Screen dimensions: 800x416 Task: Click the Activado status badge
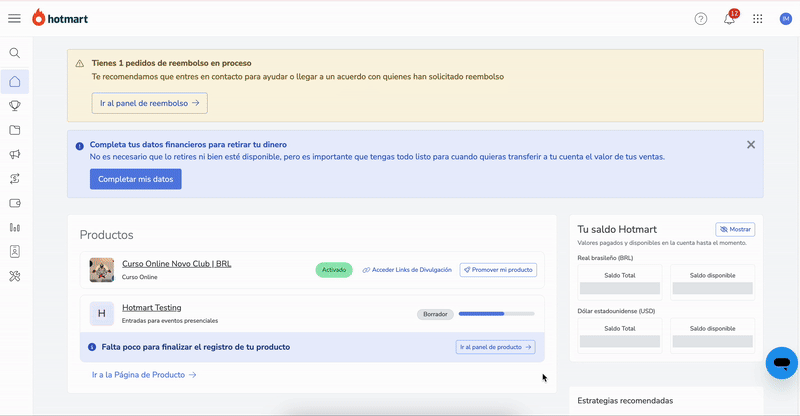coord(334,270)
